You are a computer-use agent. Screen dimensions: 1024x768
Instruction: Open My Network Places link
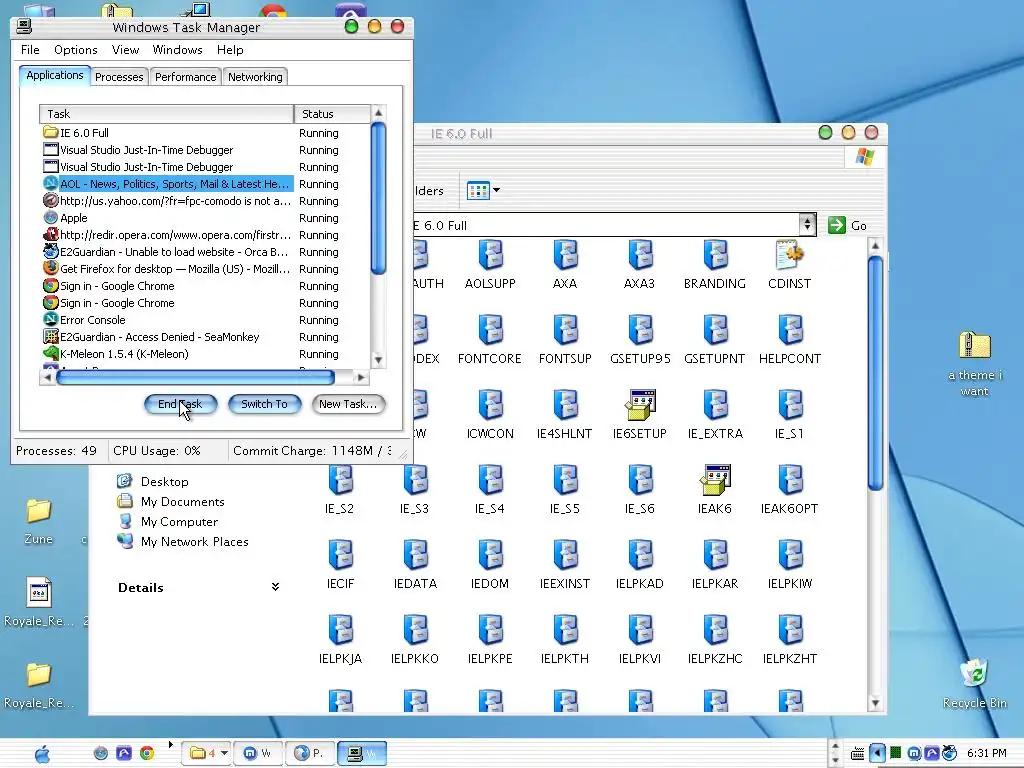(194, 541)
